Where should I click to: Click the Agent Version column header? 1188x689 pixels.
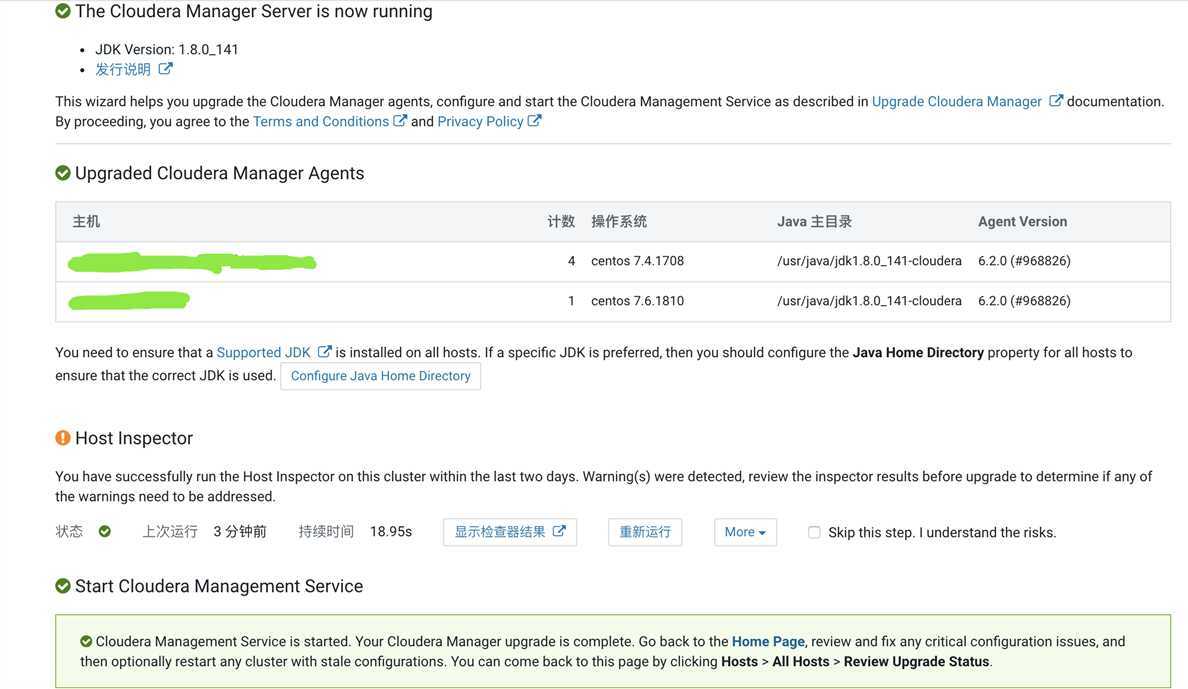(x=1022, y=221)
